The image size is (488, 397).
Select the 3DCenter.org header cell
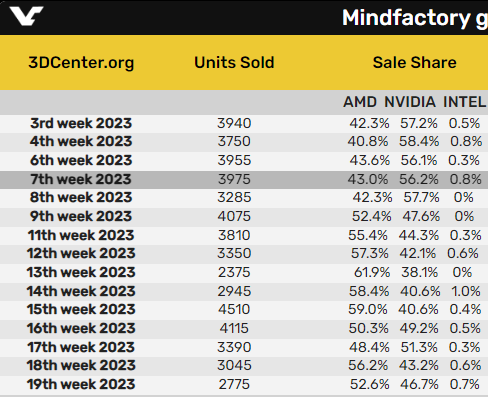click(x=81, y=62)
